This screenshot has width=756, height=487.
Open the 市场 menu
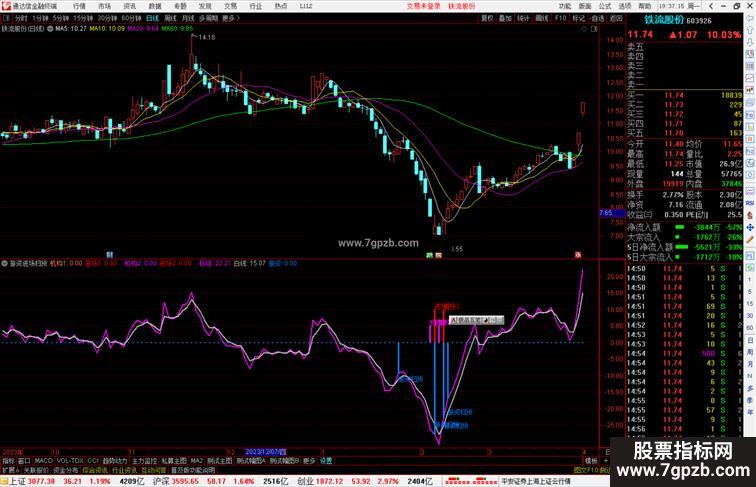(105, 6)
